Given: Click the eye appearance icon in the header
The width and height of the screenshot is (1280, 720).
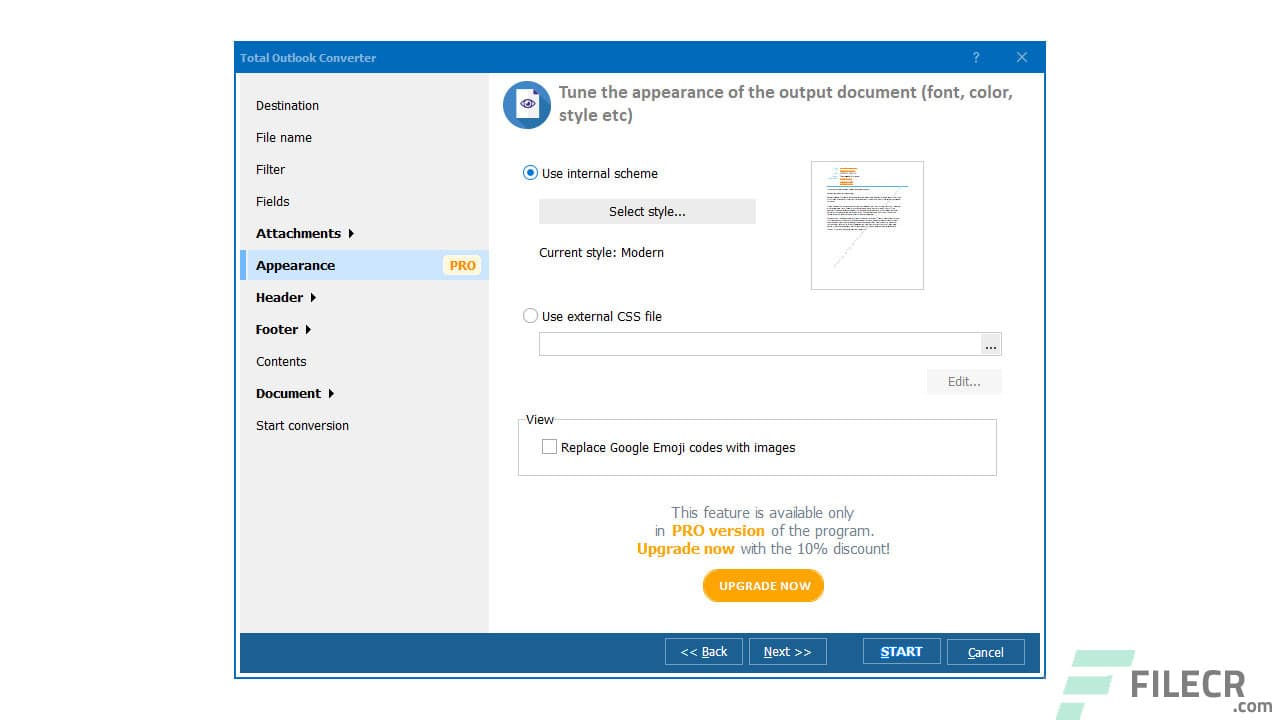Looking at the screenshot, I should click(527, 103).
